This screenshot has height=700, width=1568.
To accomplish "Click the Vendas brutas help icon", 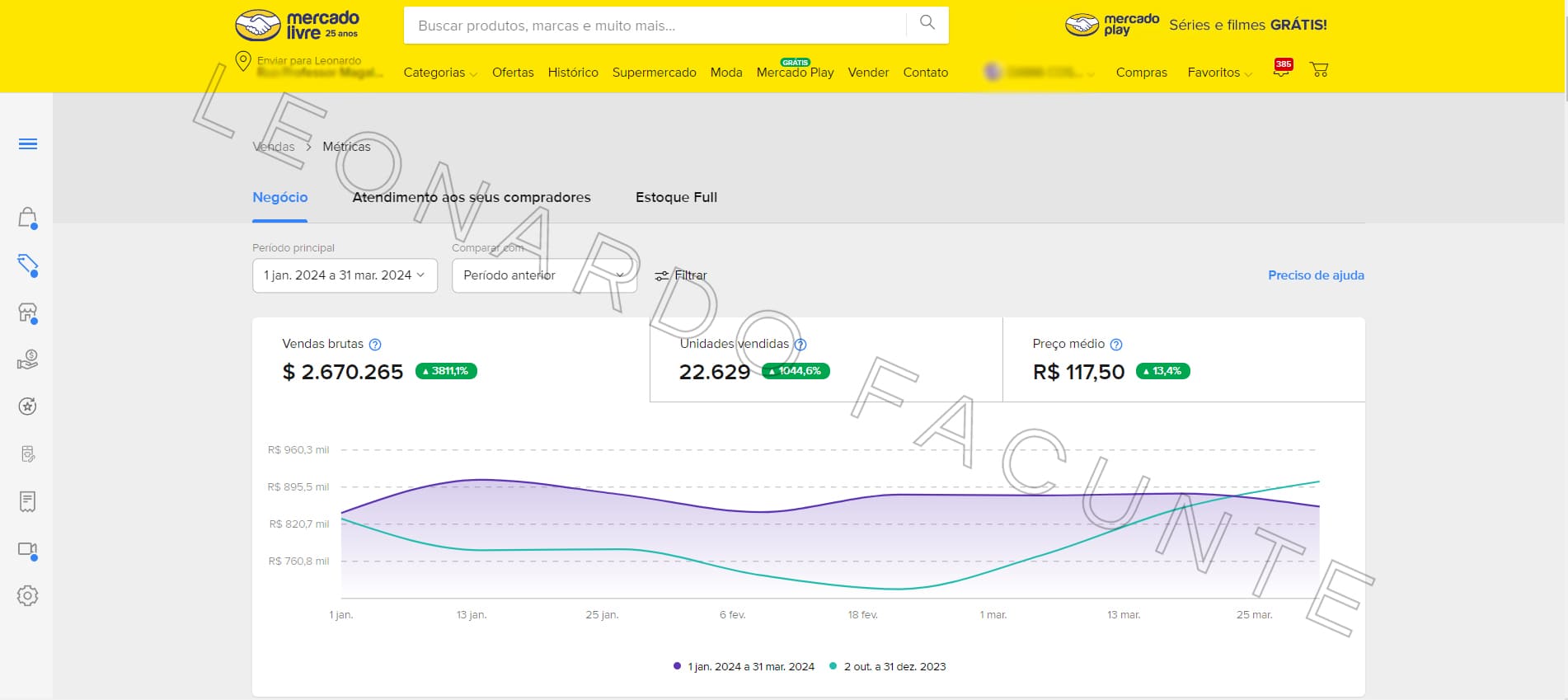I will (x=375, y=345).
